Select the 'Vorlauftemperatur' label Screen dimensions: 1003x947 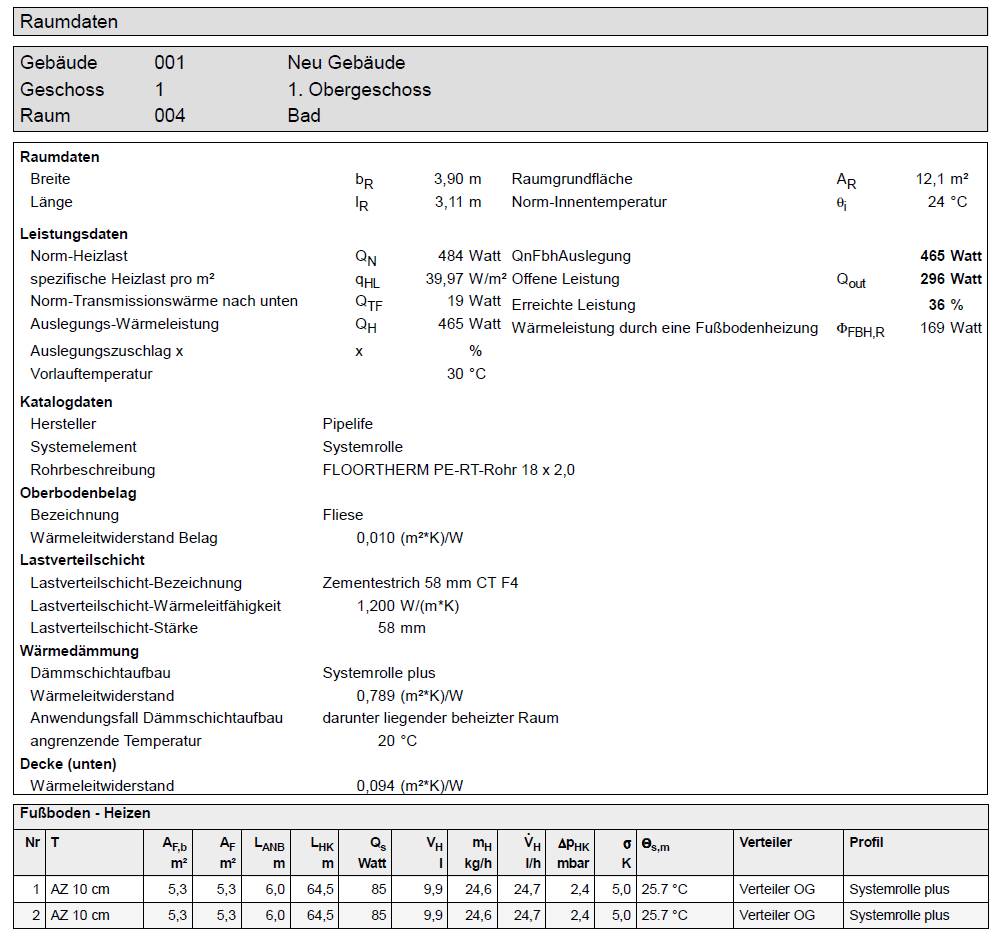click(x=91, y=374)
